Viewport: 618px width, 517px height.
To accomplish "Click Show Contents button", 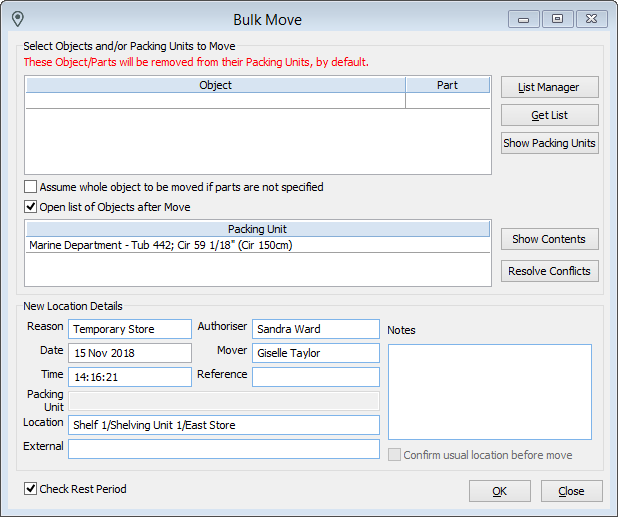I will [549, 239].
